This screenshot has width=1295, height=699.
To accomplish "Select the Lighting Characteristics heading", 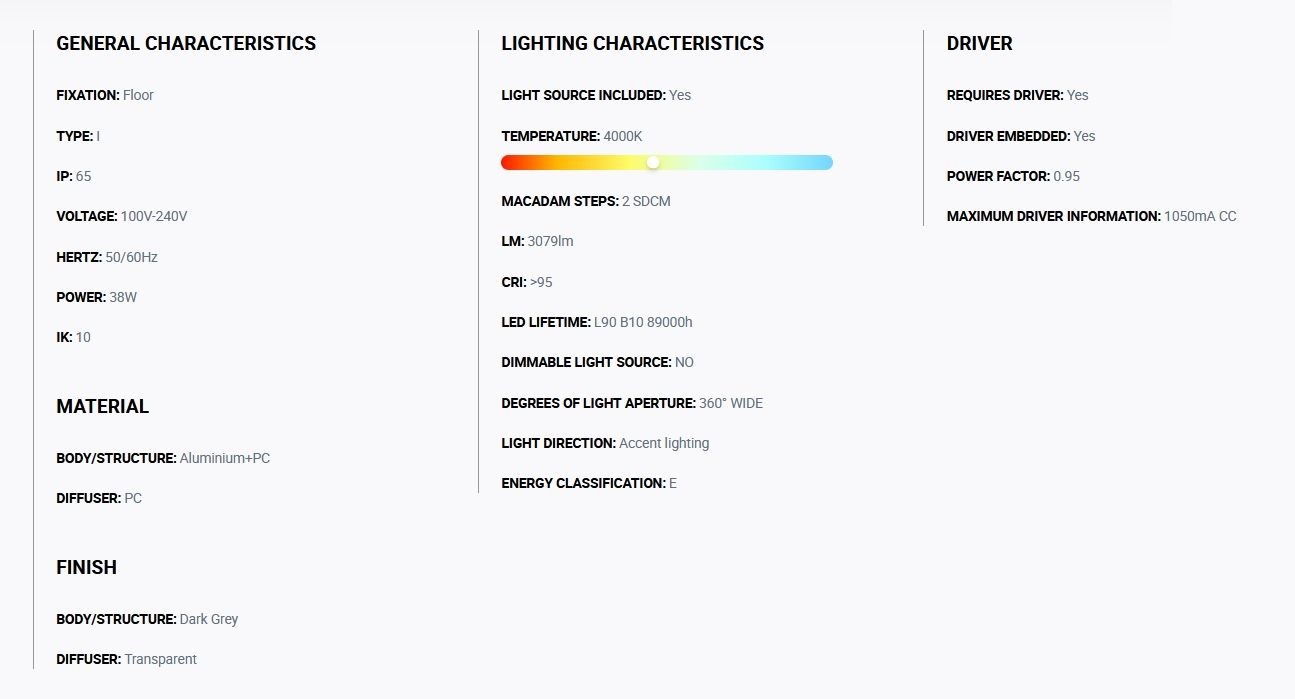I will click(x=632, y=44).
